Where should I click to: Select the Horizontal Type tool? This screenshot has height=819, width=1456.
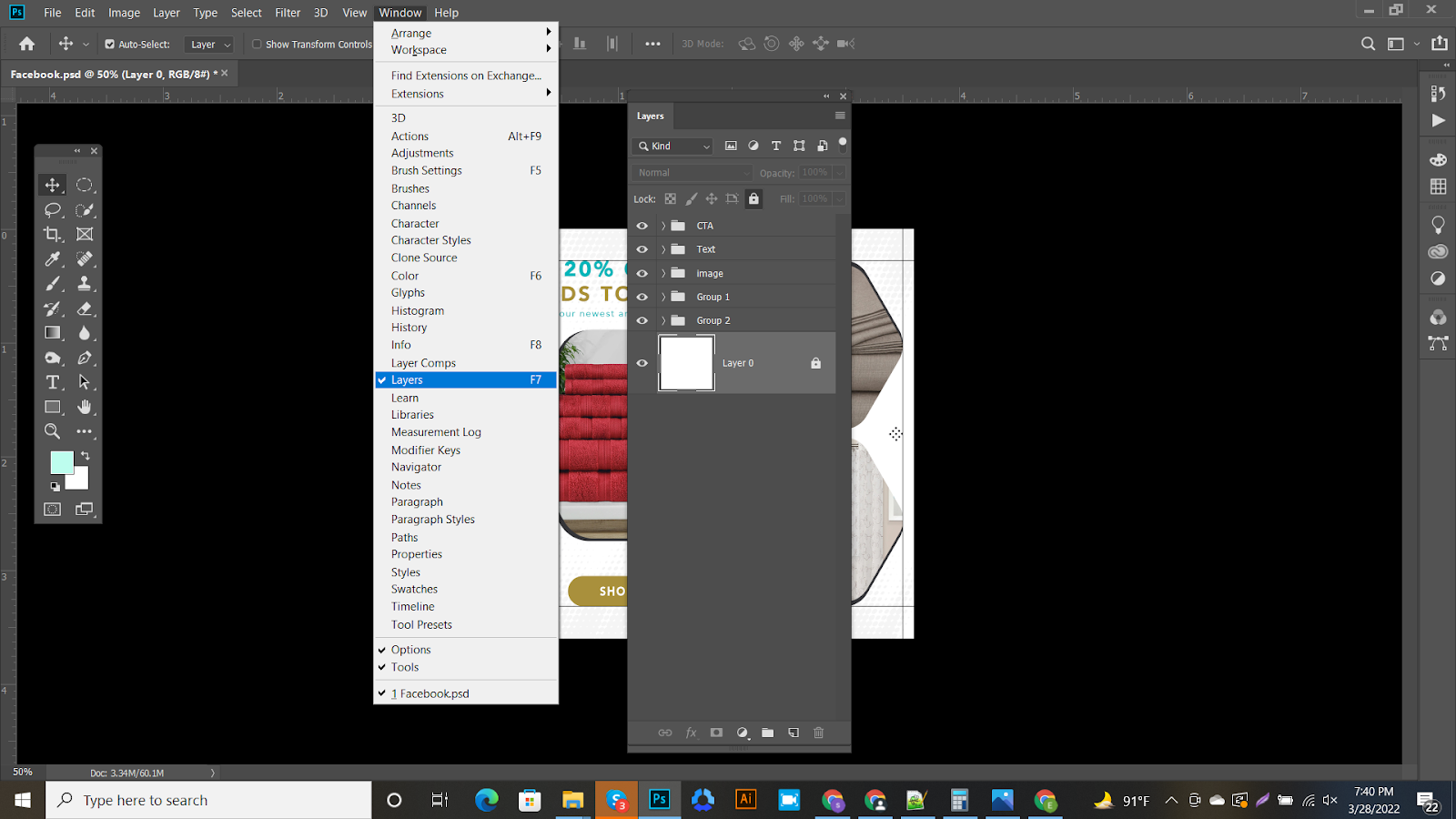53,382
